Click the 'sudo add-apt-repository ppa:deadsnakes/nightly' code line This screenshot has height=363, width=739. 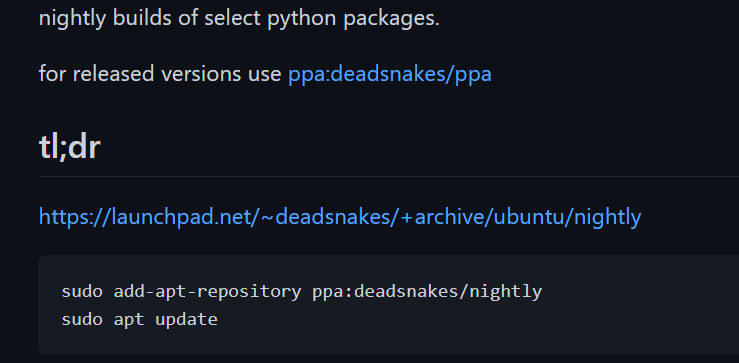pos(302,291)
